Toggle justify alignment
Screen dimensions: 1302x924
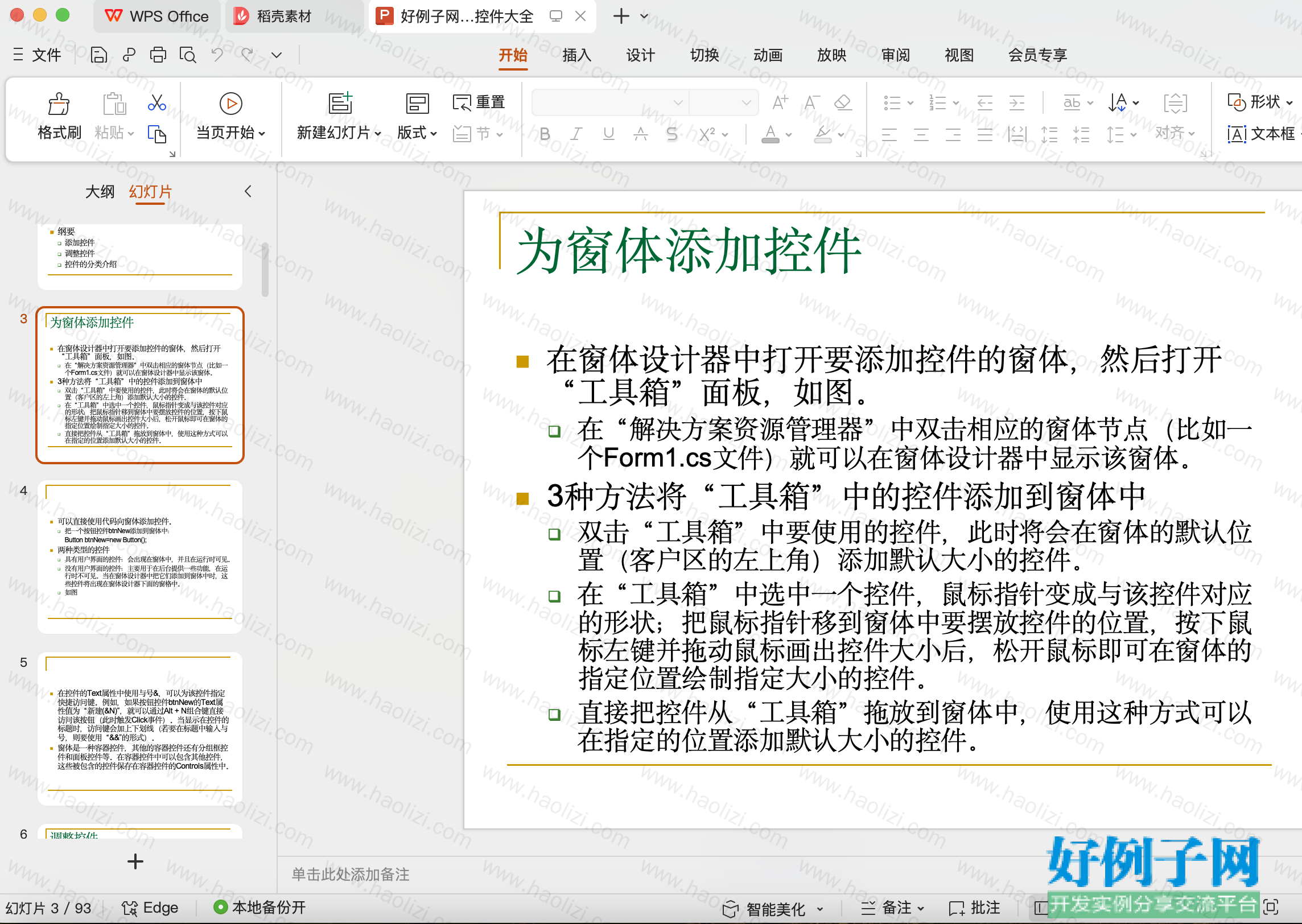pos(985,135)
